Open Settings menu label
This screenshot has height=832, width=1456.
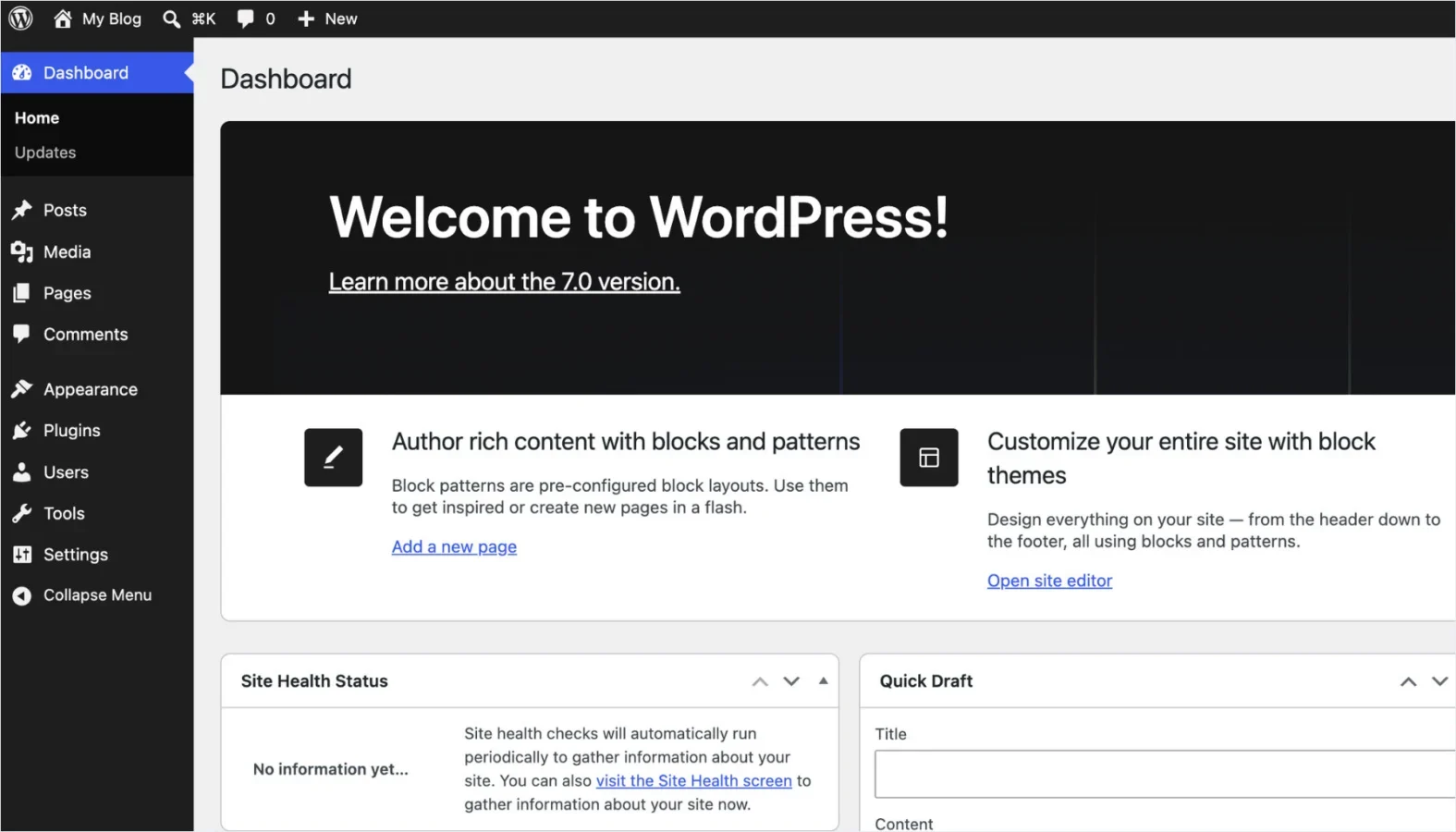tap(76, 555)
